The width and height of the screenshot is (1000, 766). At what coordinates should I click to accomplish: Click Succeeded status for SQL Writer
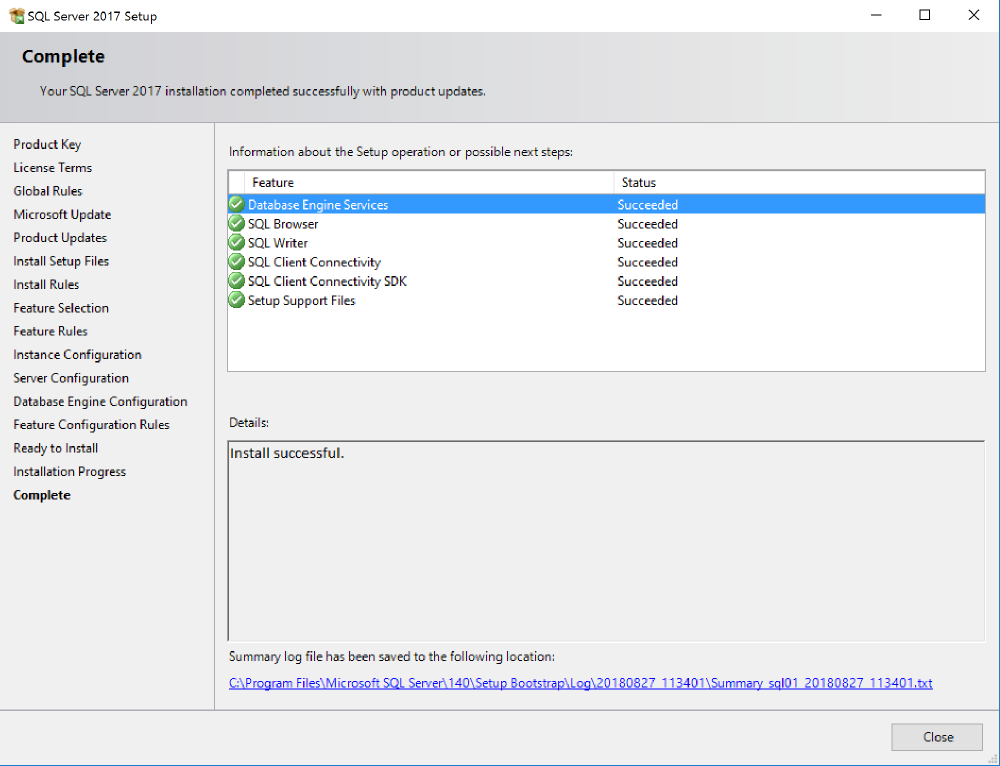(x=647, y=243)
